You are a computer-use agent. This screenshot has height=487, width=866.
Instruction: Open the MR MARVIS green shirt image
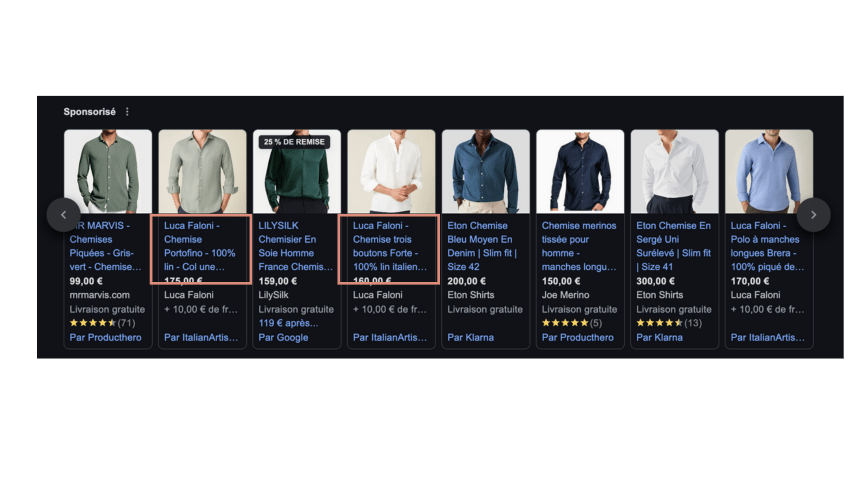click(108, 171)
